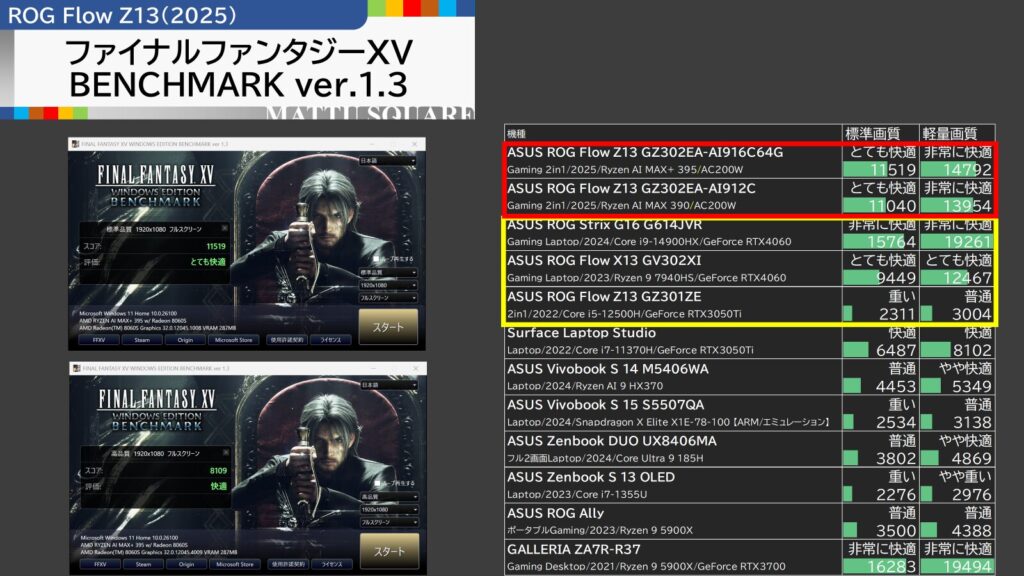The image size is (1024, 576).
Task: Select the ASUS ROG Strix G16 G614JVR row name
Action: point(604,225)
